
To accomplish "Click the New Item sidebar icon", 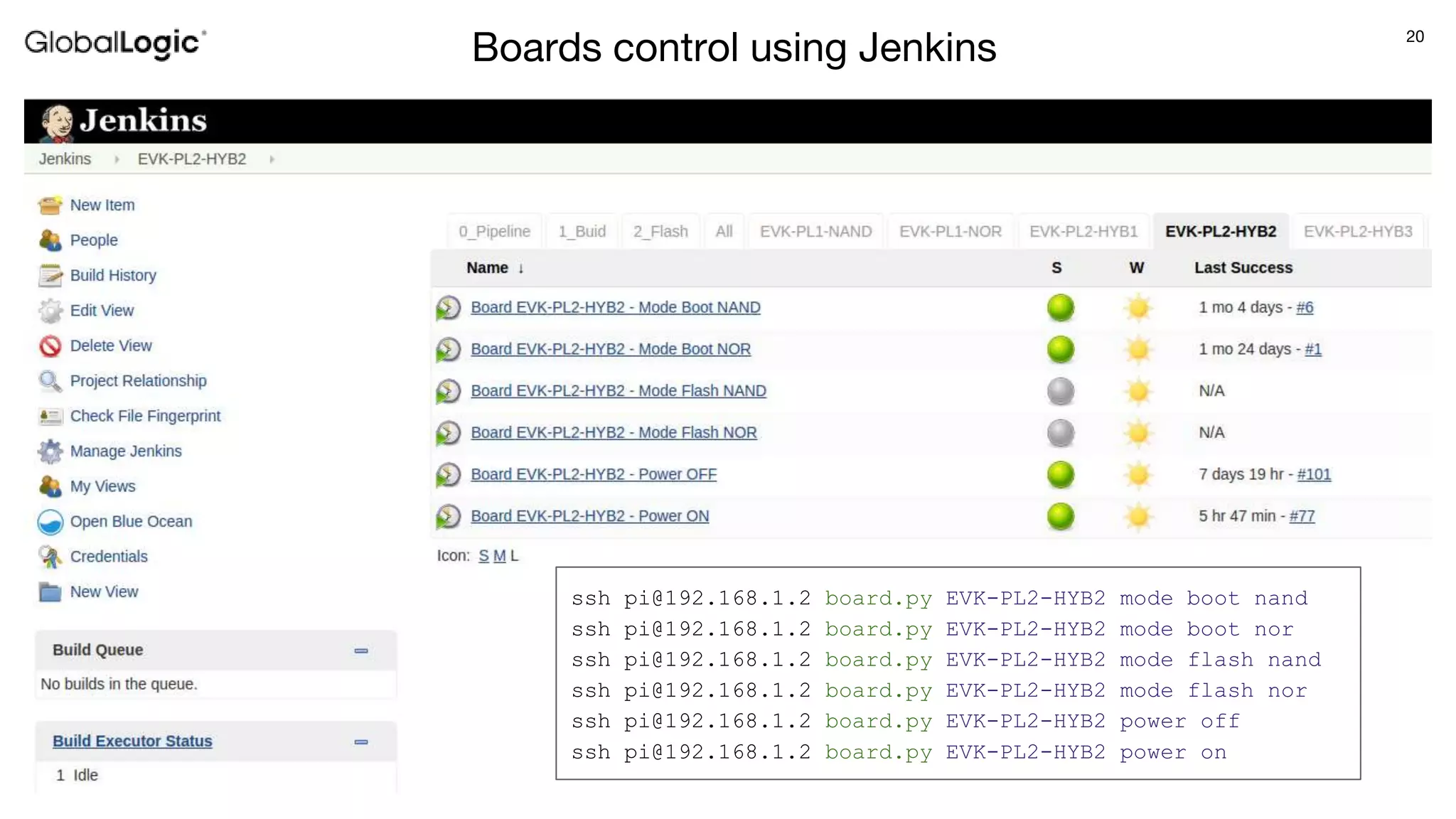I will click(50, 205).
